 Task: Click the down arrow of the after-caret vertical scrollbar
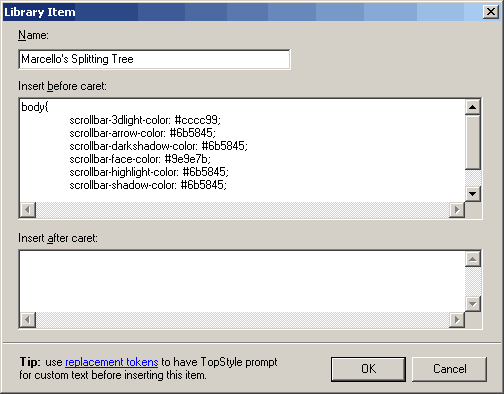[472, 304]
